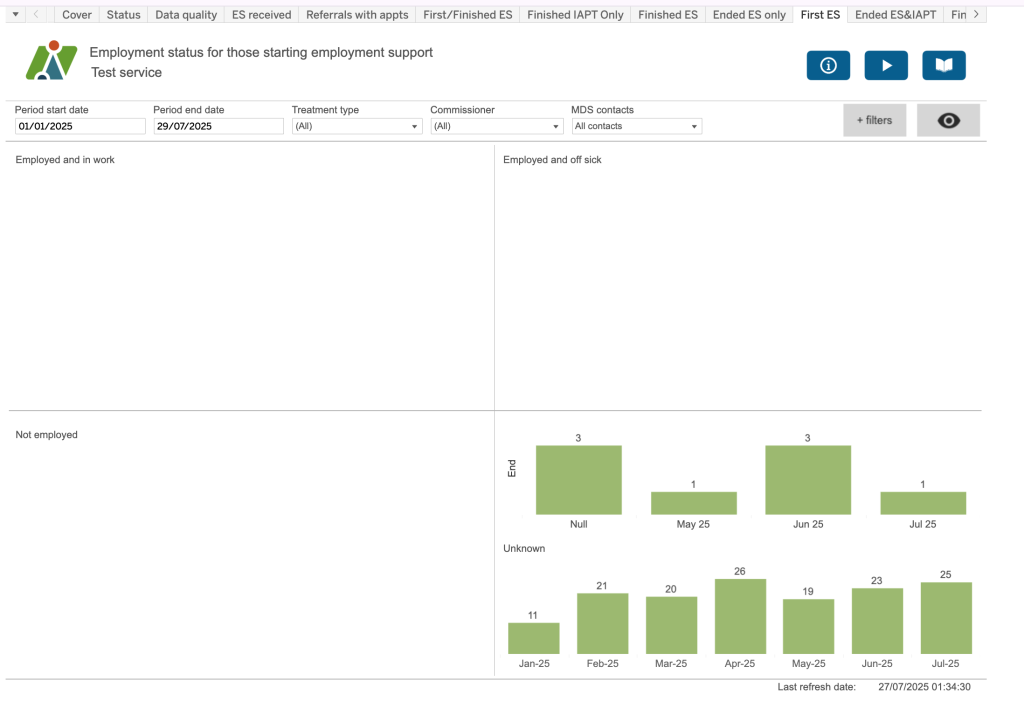Image resolution: width=1024 pixels, height=715 pixels.
Task: Click the Jun 25 bar in End chart
Action: coord(808,480)
